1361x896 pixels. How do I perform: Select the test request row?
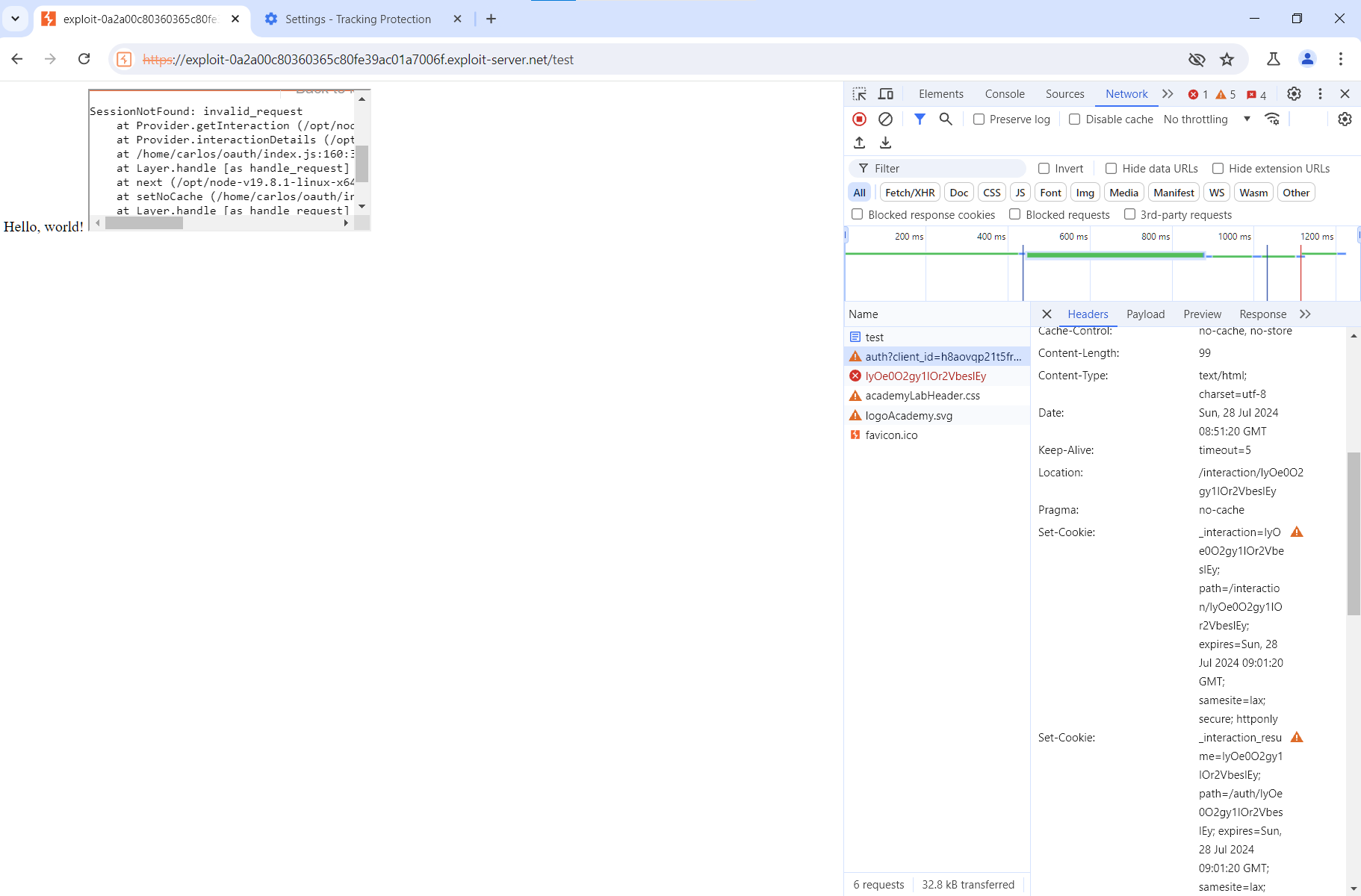tap(937, 337)
